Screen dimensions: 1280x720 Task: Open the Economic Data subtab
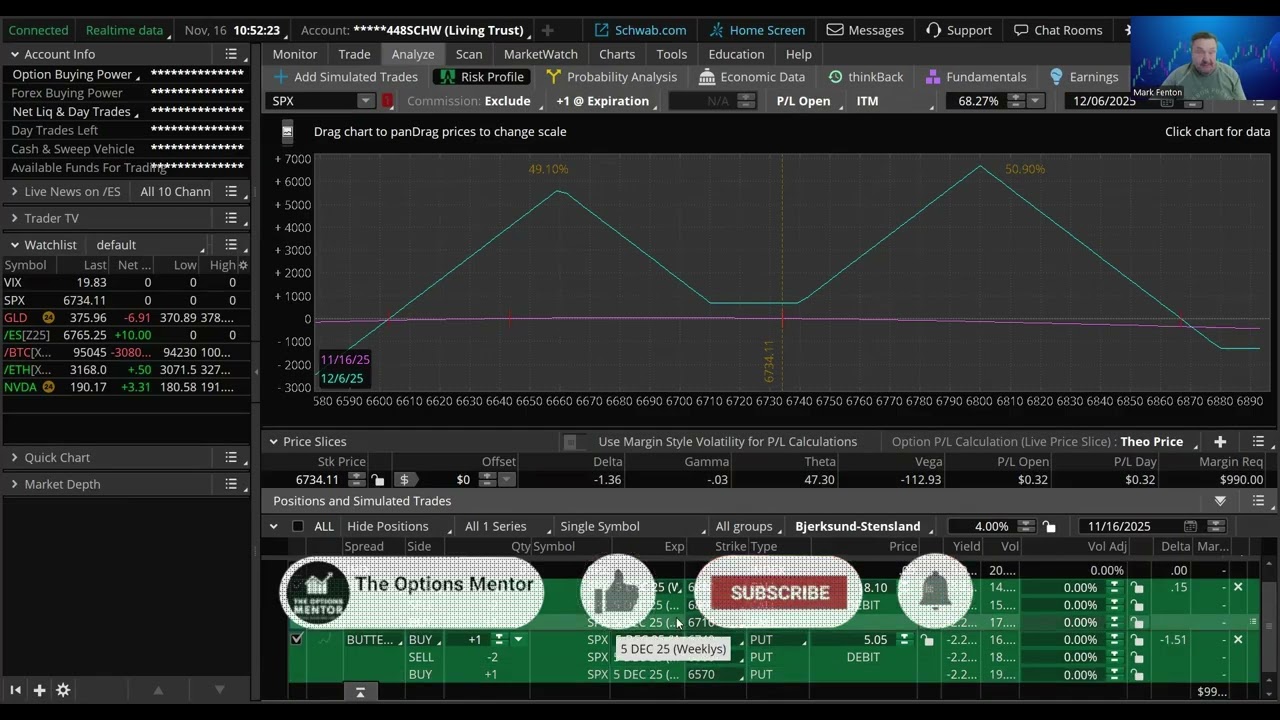pos(752,77)
